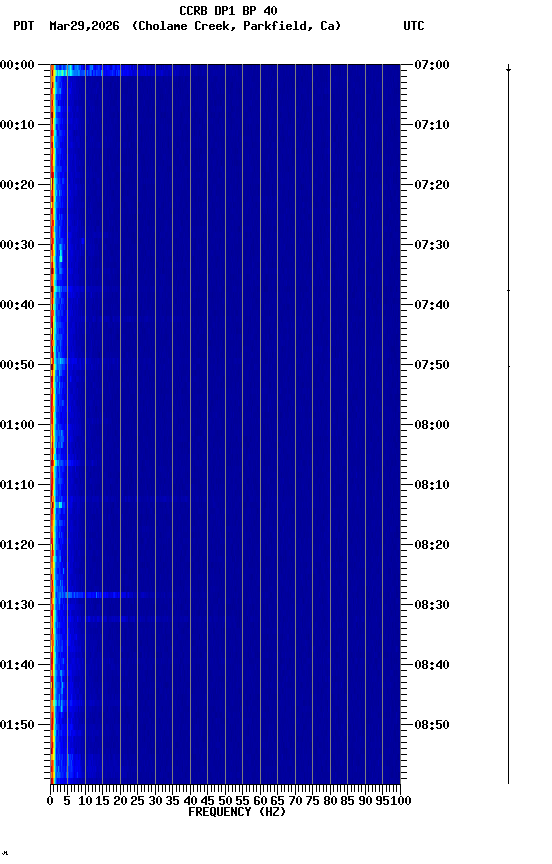The height and width of the screenshot is (864, 552).
Task: Click the '08:00' UTC time label
Action: [x=432, y=425]
